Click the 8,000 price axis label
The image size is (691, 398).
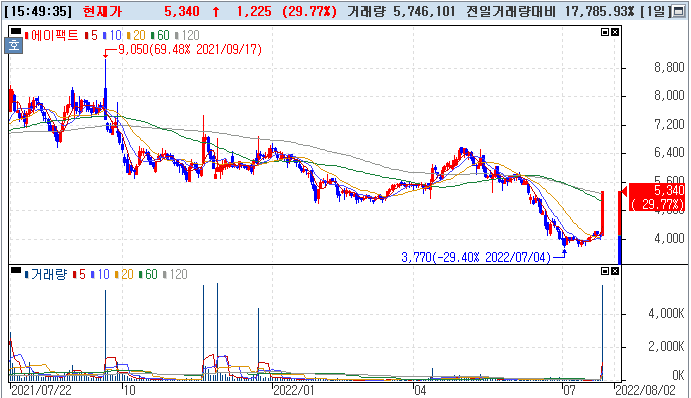click(x=669, y=96)
